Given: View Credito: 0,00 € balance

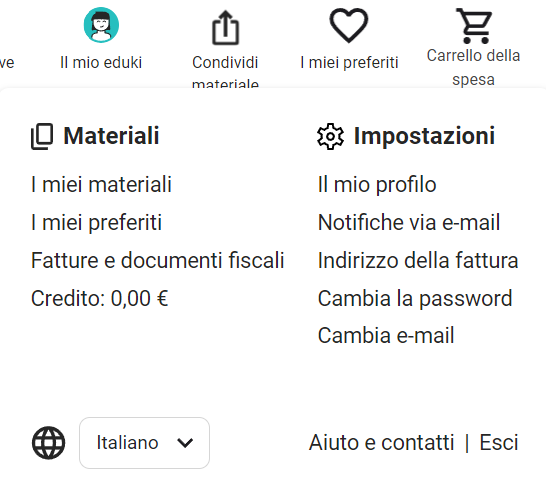Looking at the screenshot, I should point(100,298).
